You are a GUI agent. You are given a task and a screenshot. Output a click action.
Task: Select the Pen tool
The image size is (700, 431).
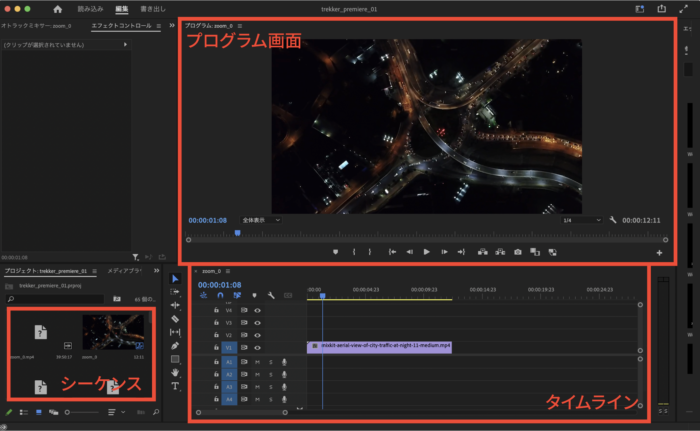tap(175, 346)
